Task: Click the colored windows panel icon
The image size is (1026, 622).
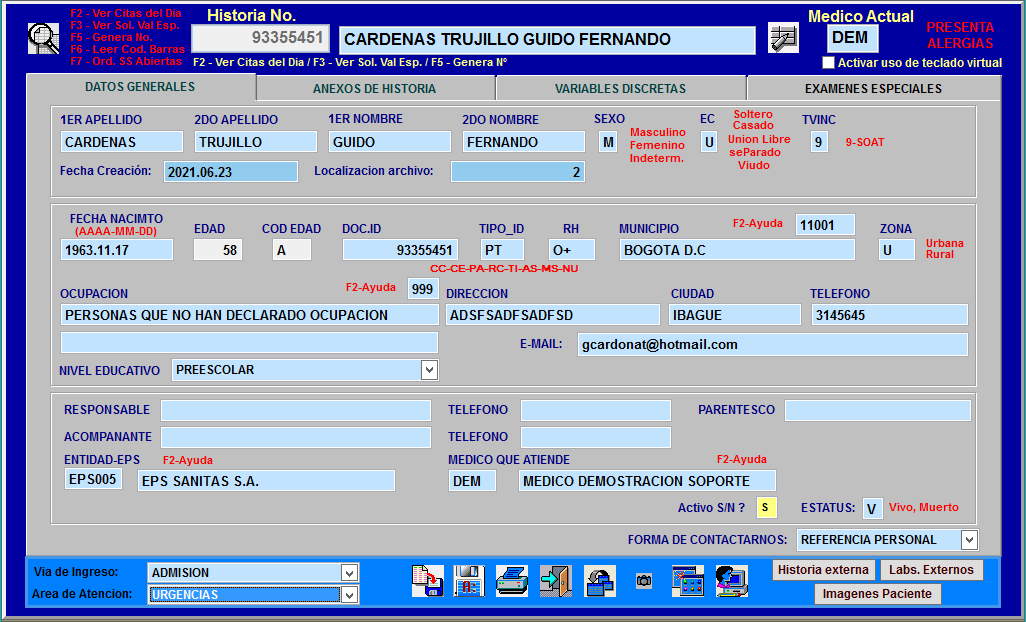Action: pyautogui.click(x=688, y=581)
